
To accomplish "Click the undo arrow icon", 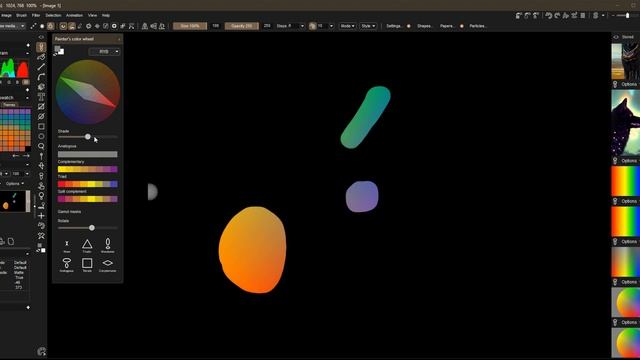I will [x=549, y=16].
